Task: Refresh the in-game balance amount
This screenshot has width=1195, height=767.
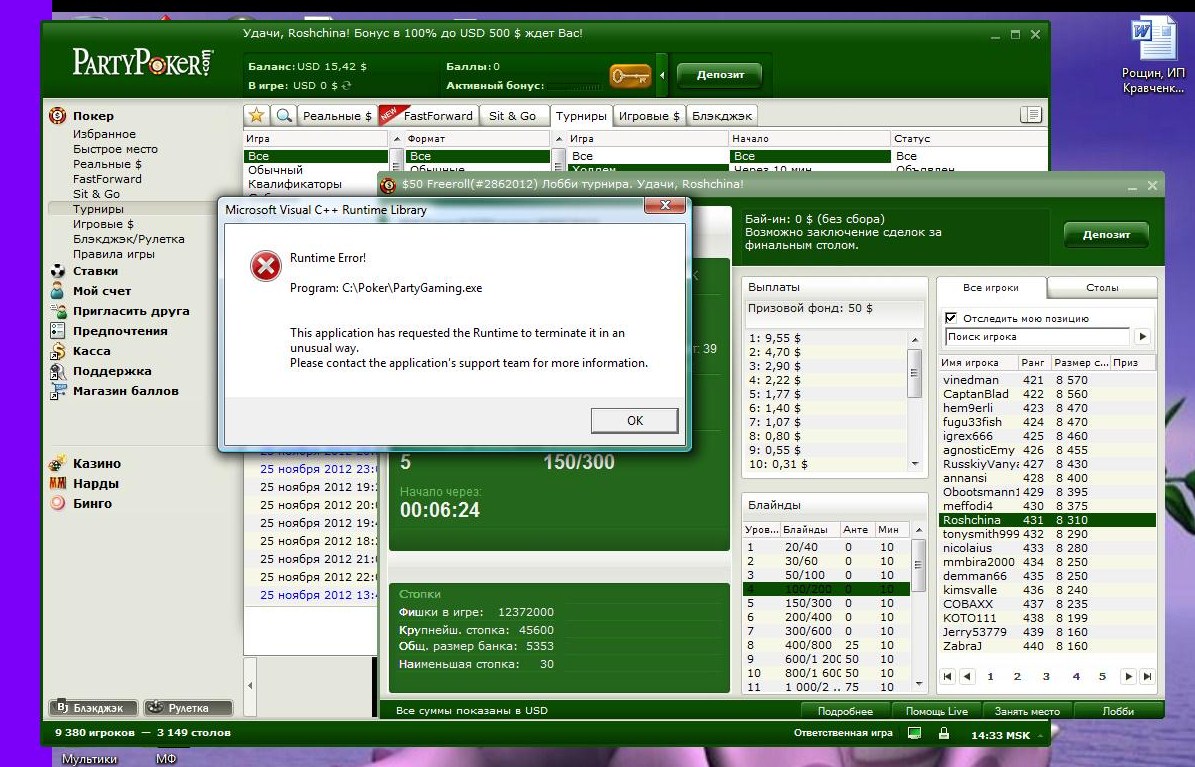Action: (x=347, y=85)
